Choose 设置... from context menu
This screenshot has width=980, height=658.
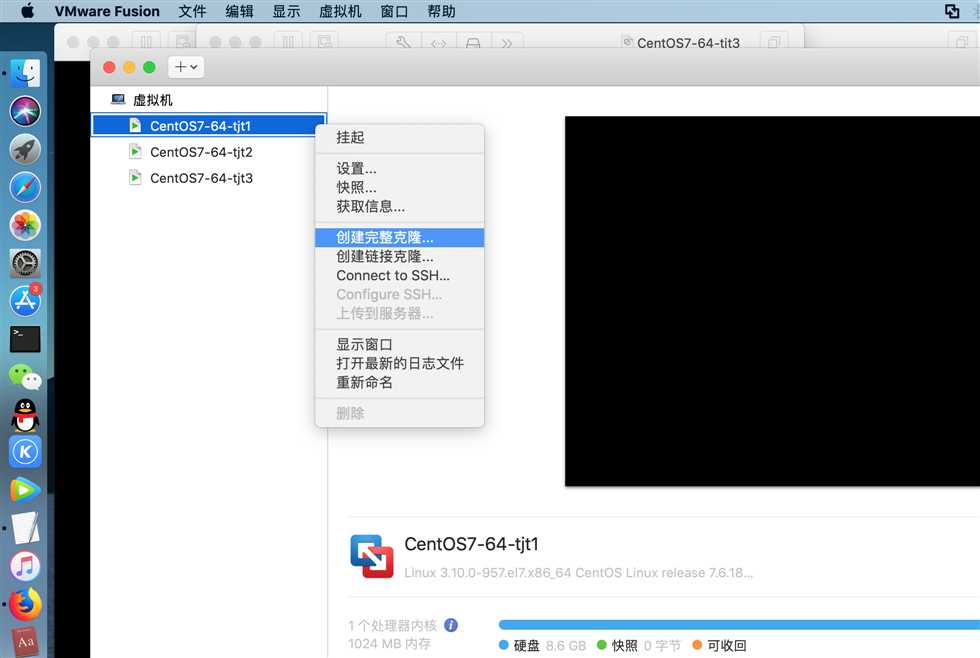coord(399,168)
